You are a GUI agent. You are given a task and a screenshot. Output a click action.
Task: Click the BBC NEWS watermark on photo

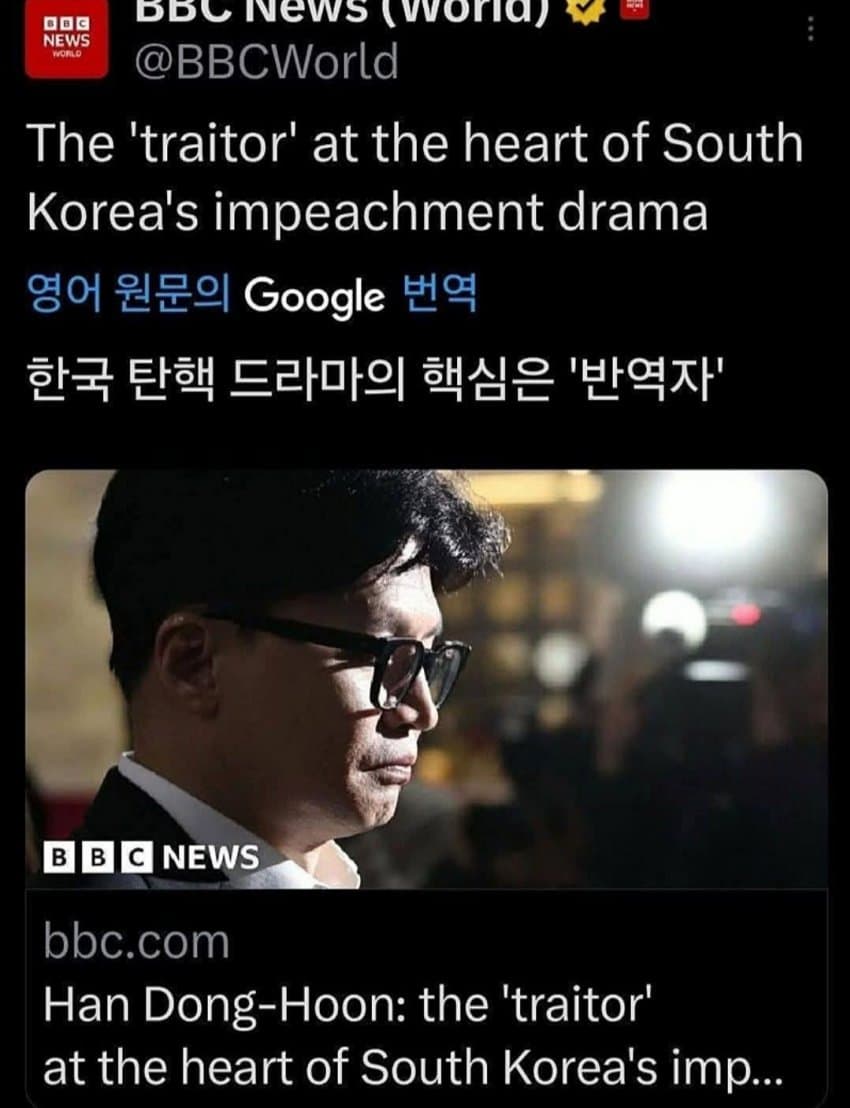[151, 857]
